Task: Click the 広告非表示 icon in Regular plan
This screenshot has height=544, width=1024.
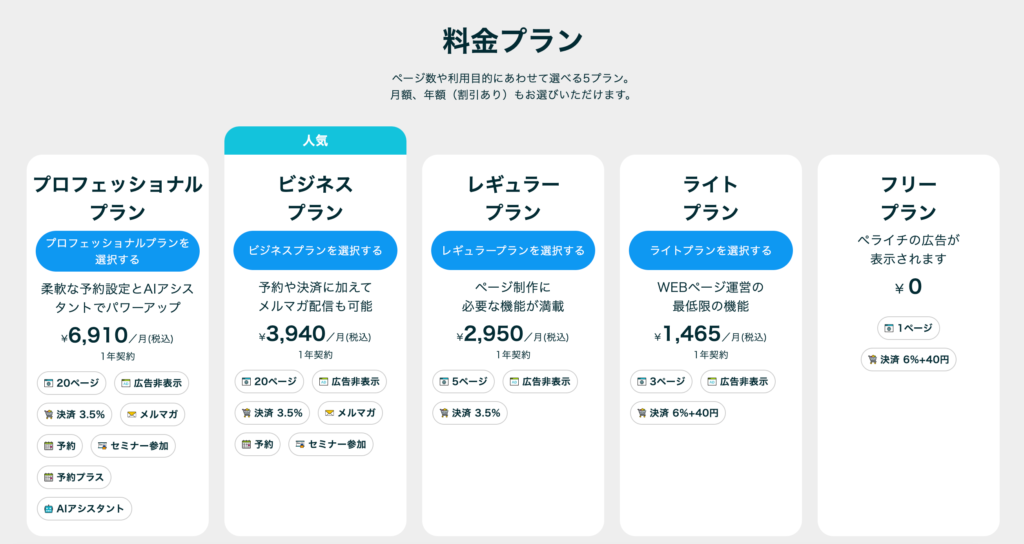Action: (514, 382)
